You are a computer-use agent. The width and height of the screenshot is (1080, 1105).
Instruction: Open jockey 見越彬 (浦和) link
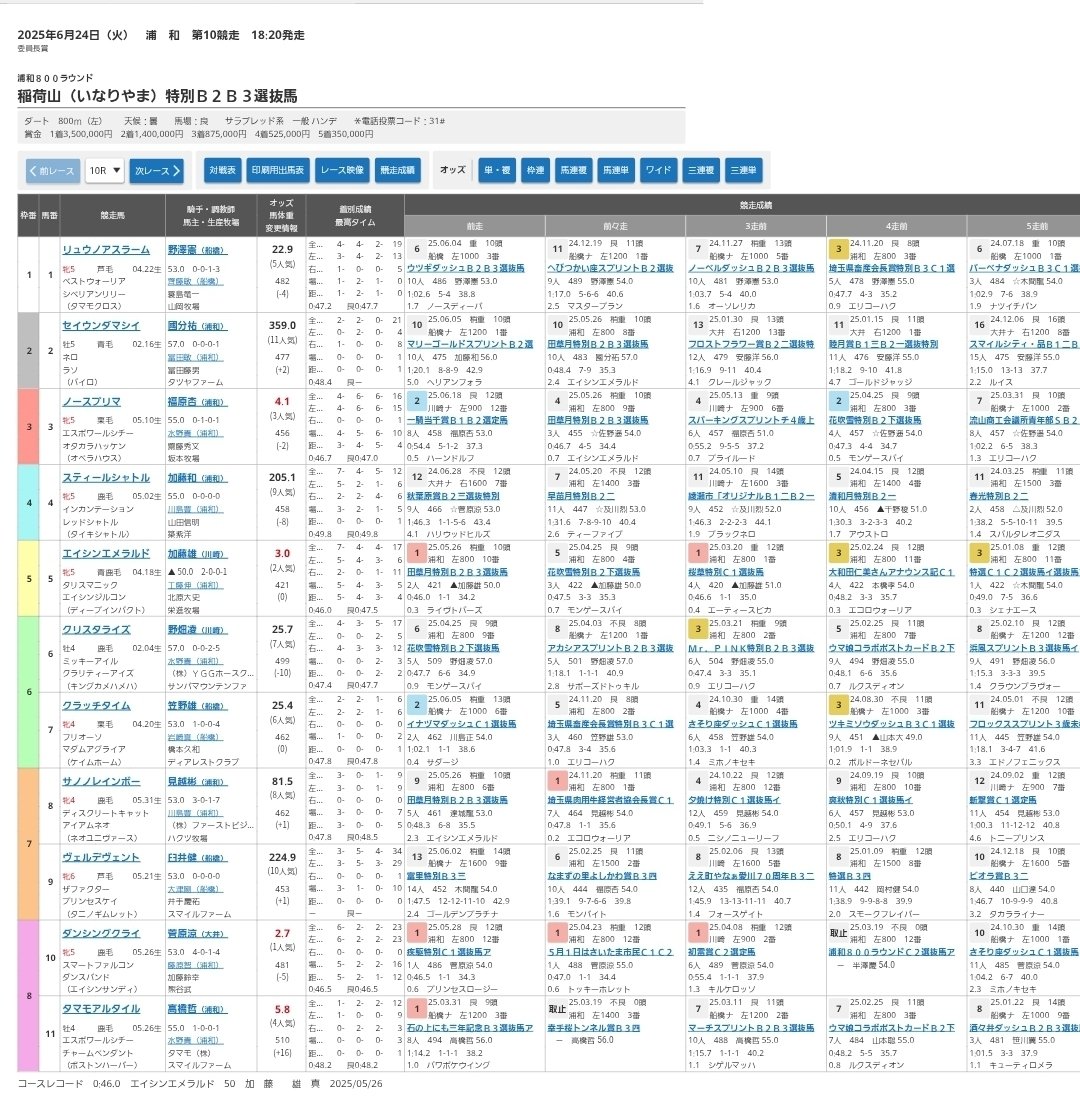[197, 781]
